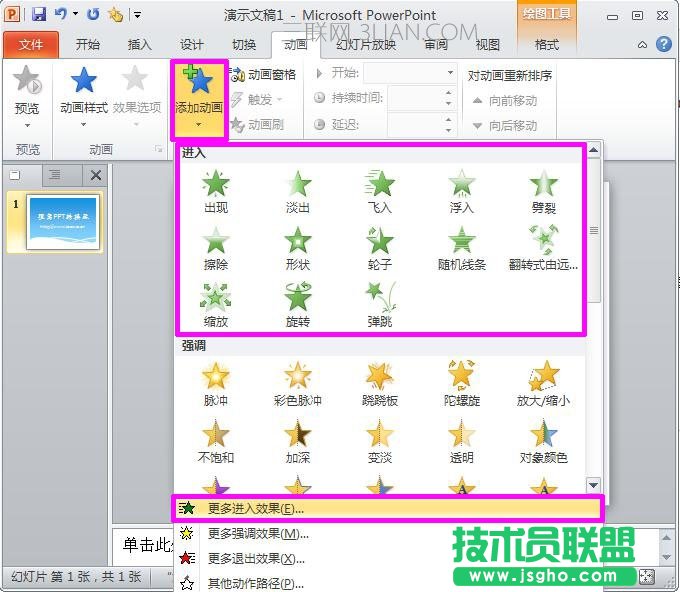Apply the 劈裂 split animation
Screen dimensions: 680x592
(543, 191)
